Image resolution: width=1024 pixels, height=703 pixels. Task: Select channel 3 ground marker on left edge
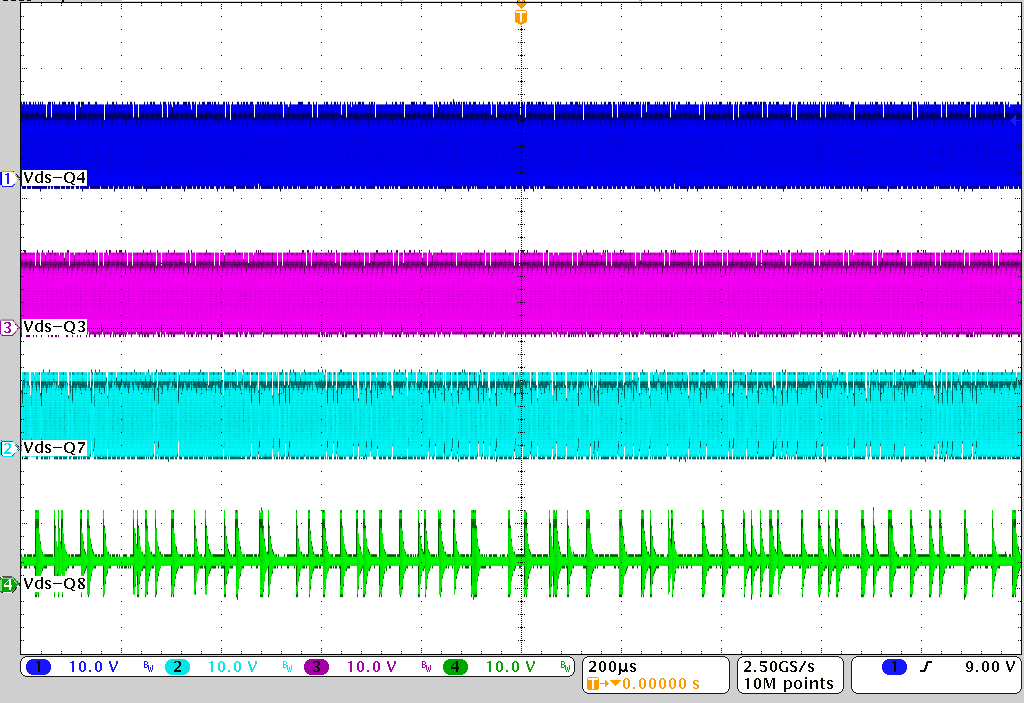8,327
